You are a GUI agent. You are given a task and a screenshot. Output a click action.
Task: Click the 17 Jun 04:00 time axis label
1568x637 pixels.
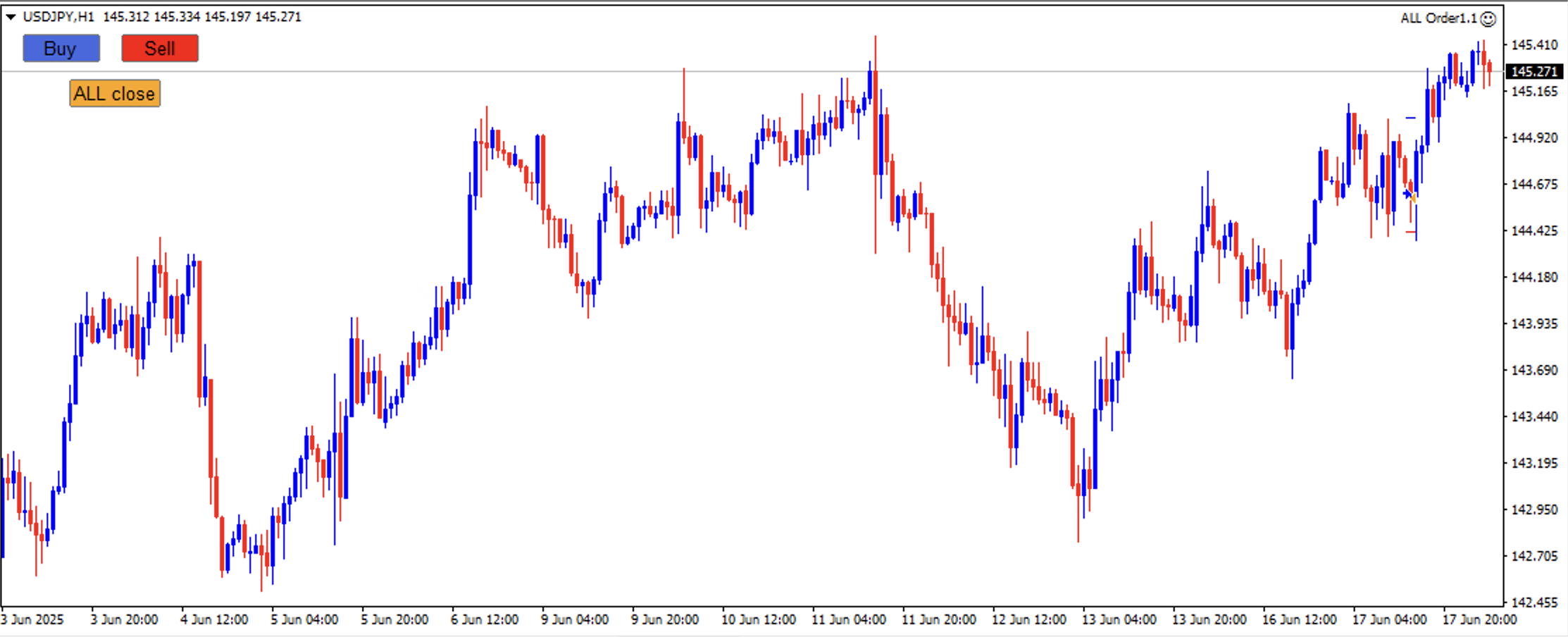(x=1390, y=620)
